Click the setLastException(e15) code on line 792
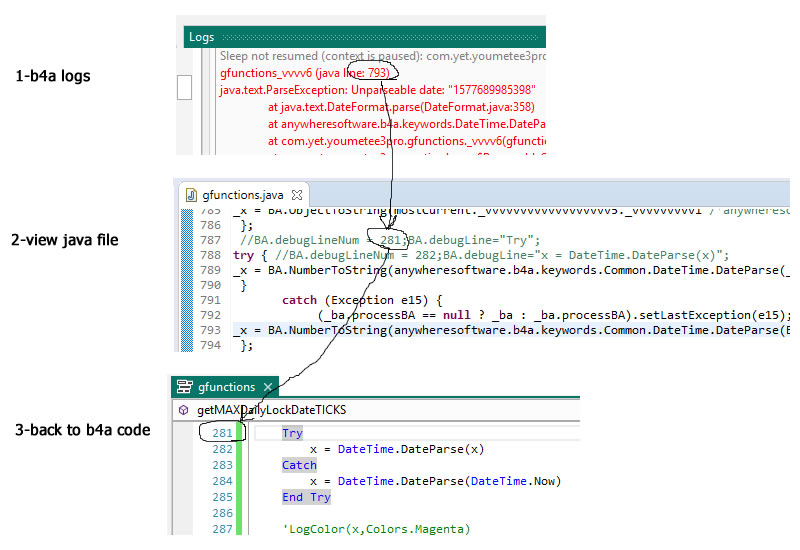This screenshot has width=800, height=550. coord(711,315)
